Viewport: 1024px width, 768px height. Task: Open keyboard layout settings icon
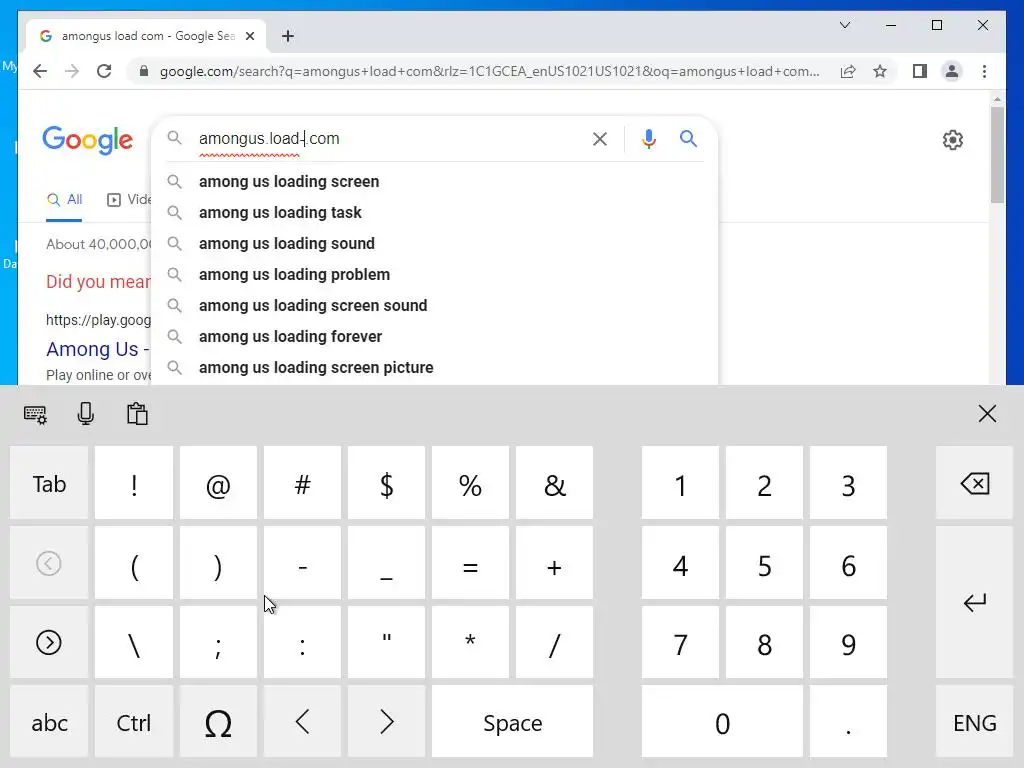pos(35,414)
